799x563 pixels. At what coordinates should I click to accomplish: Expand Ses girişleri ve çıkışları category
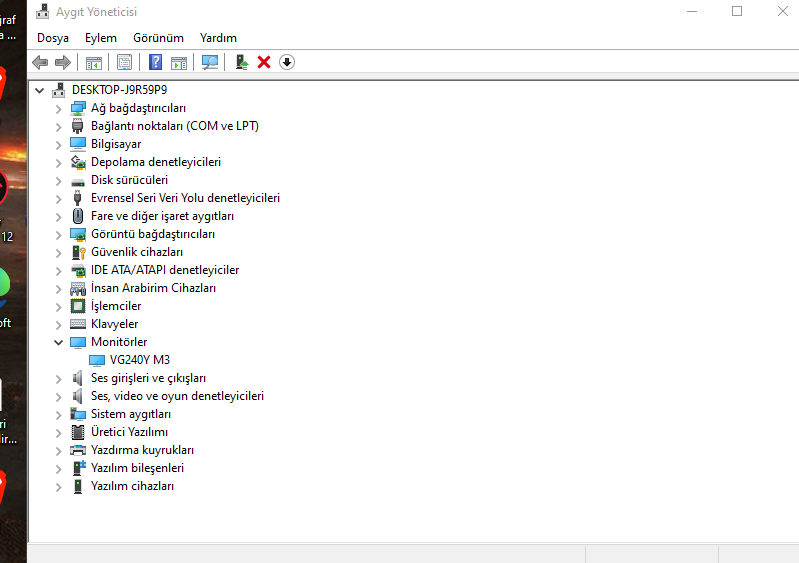pyautogui.click(x=59, y=379)
